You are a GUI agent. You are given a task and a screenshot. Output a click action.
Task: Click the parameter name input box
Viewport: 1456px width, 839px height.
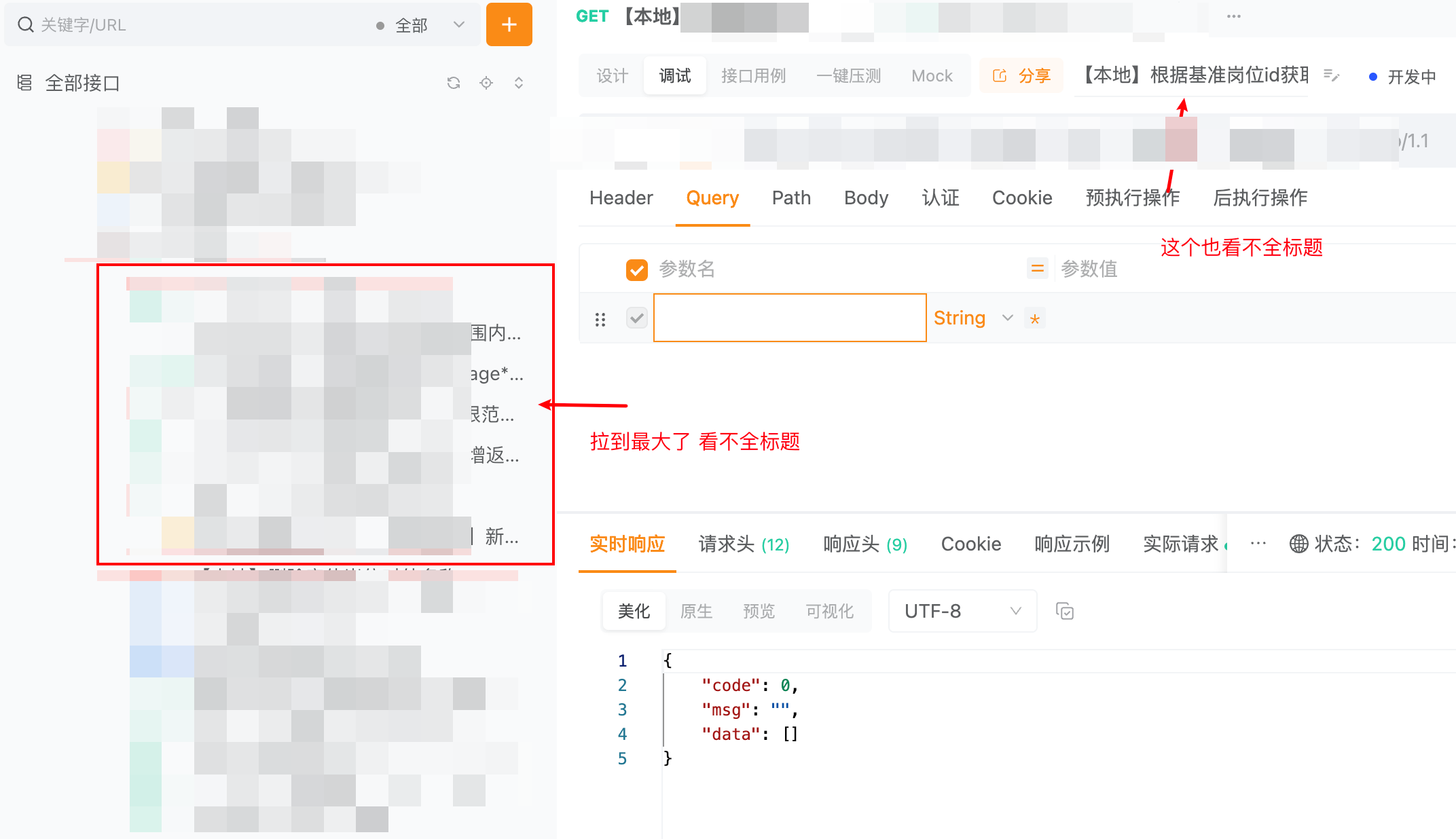coord(790,318)
